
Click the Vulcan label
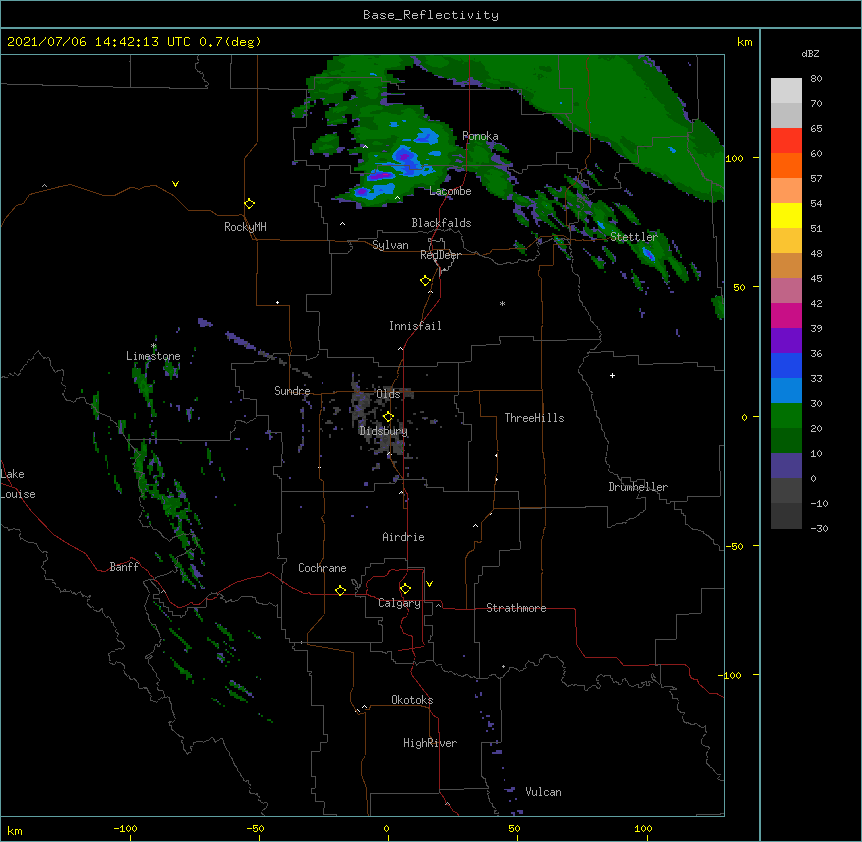click(x=543, y=792)
